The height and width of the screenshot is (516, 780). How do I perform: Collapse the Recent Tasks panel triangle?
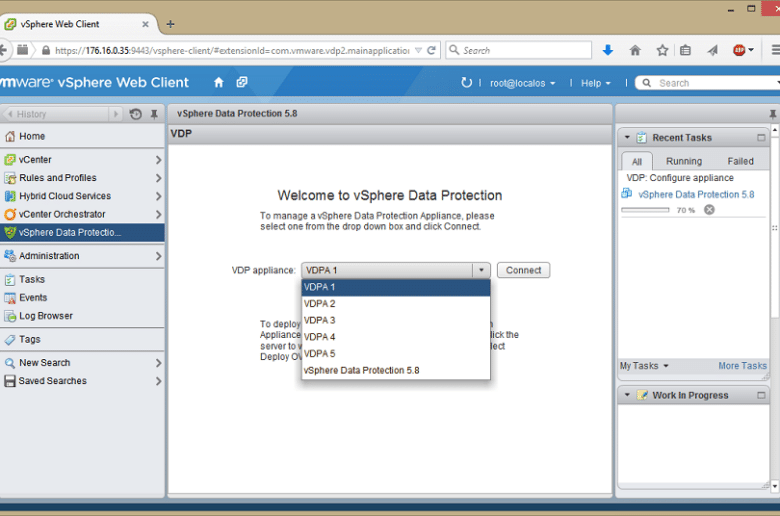[627, 137]
